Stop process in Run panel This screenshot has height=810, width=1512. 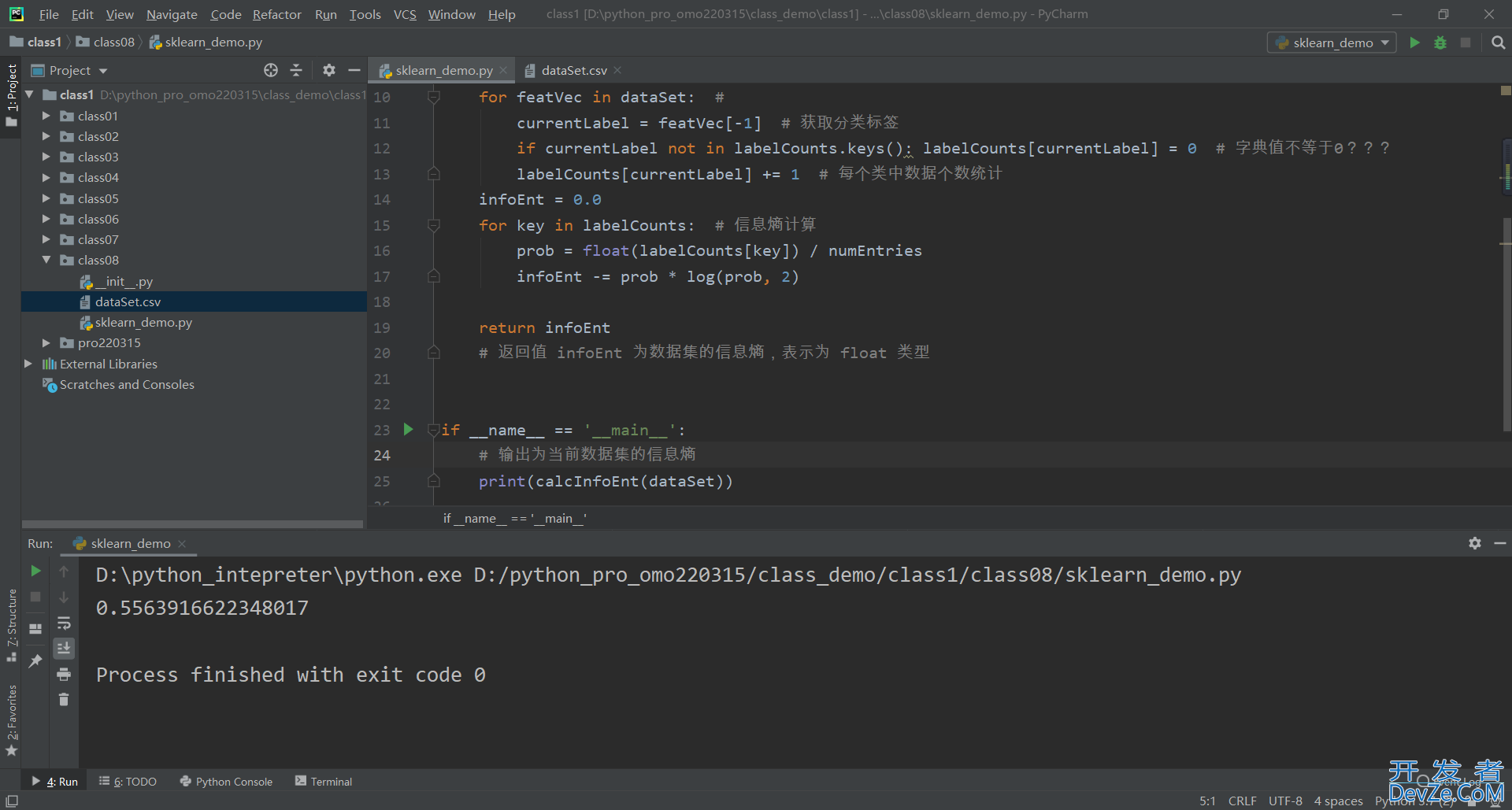pos(35,597)
